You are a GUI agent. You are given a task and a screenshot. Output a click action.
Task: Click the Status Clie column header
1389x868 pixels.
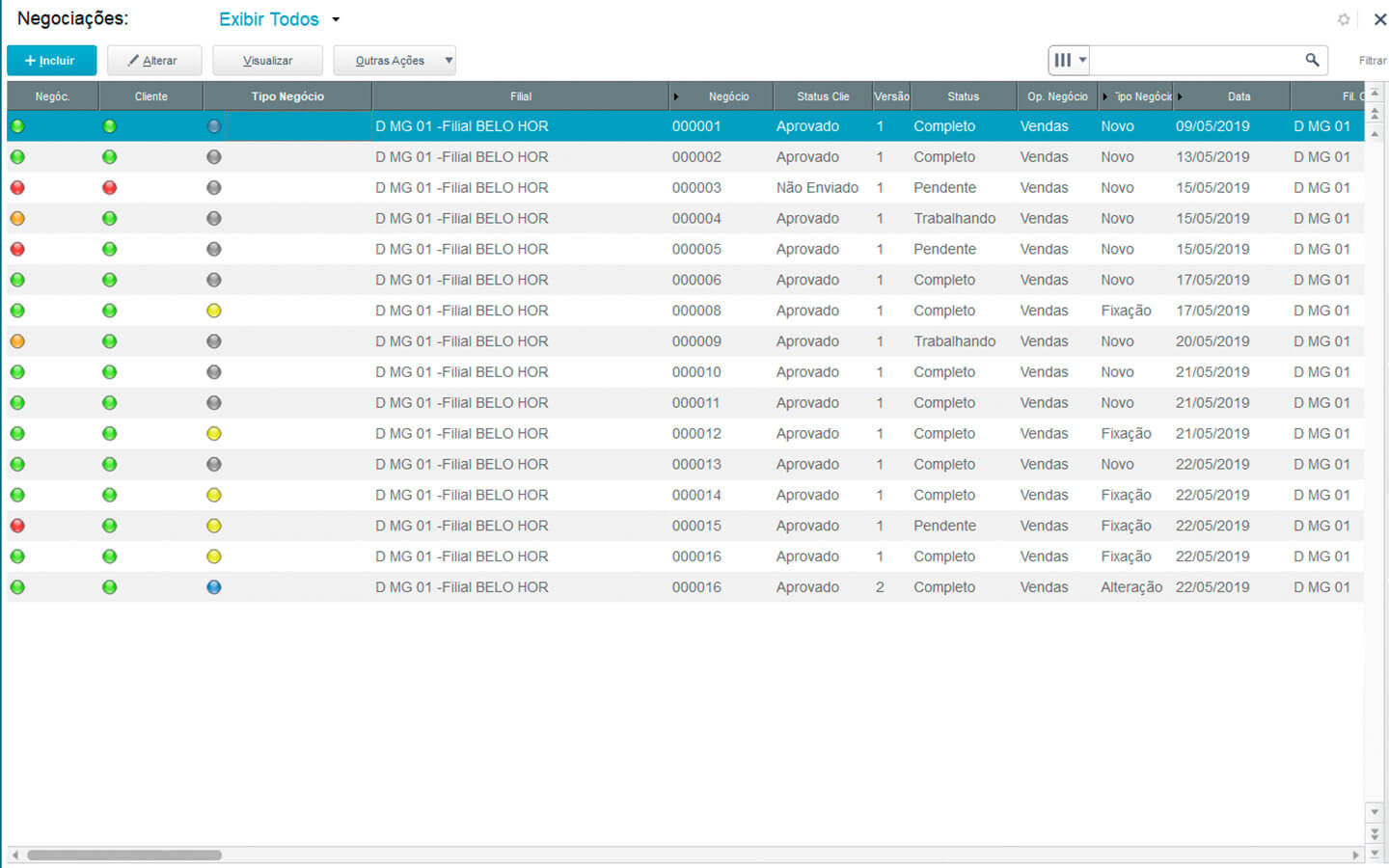(x=822, y=96)
